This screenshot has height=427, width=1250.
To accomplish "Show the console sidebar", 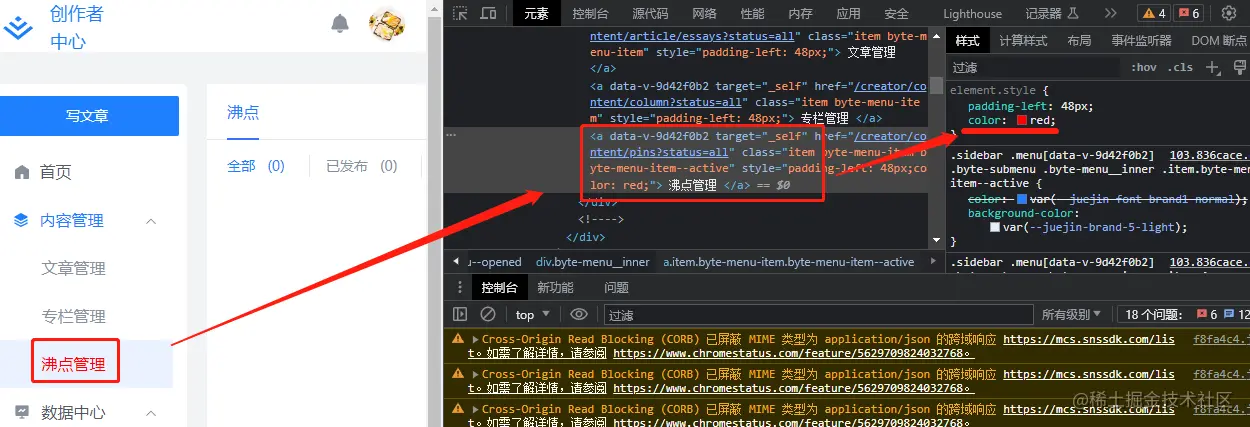I will click(460, 315).
